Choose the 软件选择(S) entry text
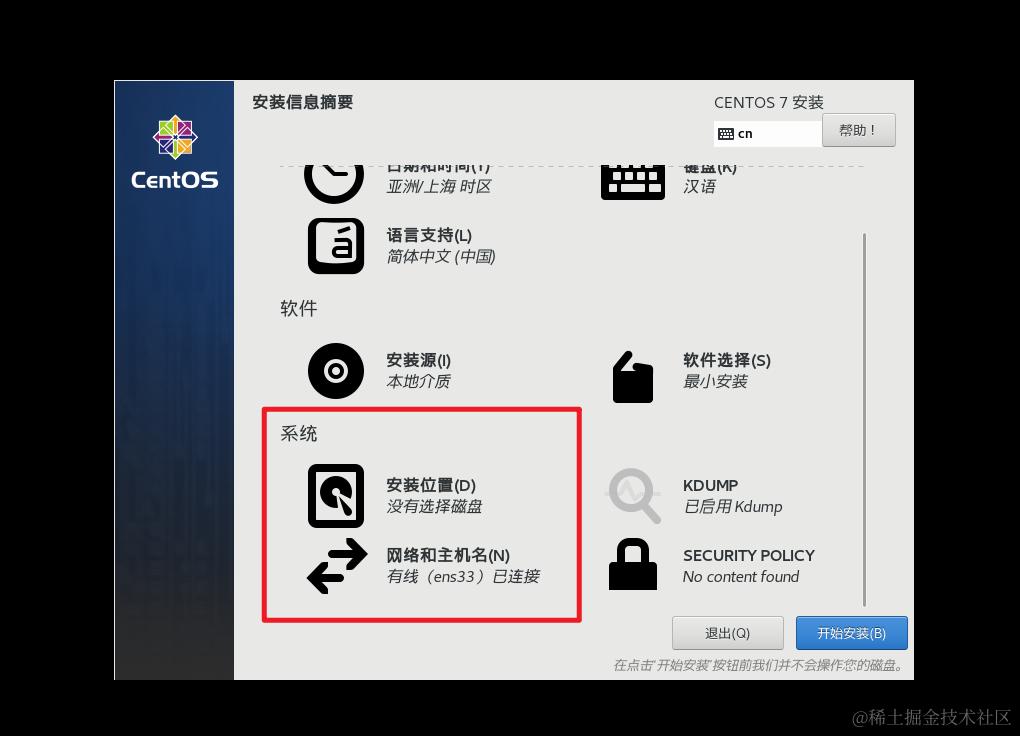1020x736 pixels. [727, 360]
